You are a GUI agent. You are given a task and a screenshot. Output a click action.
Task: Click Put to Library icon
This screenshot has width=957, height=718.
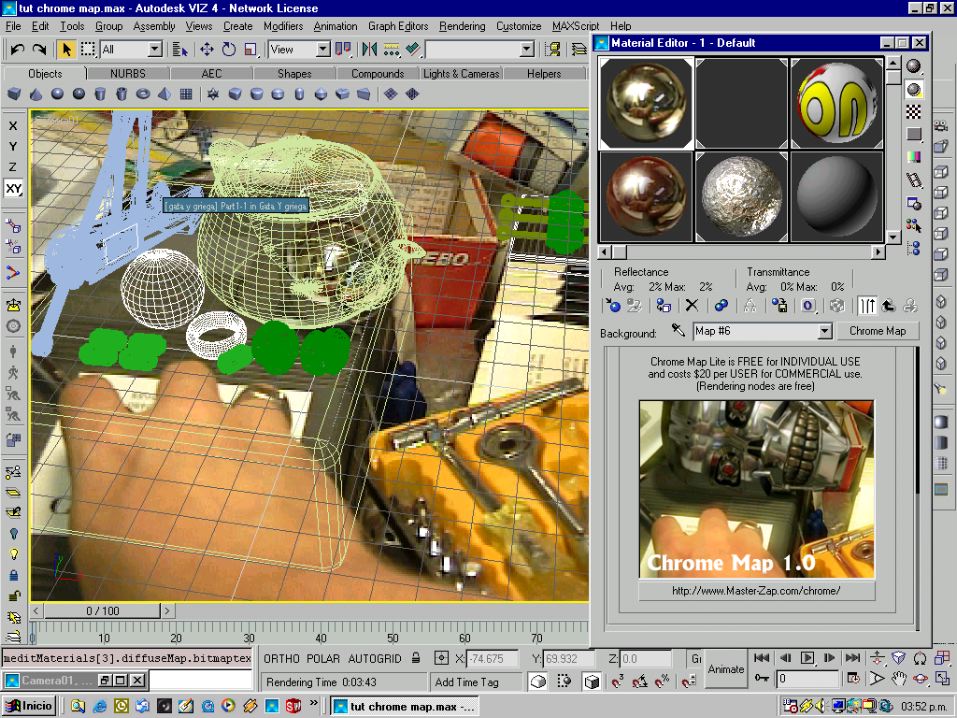coord(779,305)
